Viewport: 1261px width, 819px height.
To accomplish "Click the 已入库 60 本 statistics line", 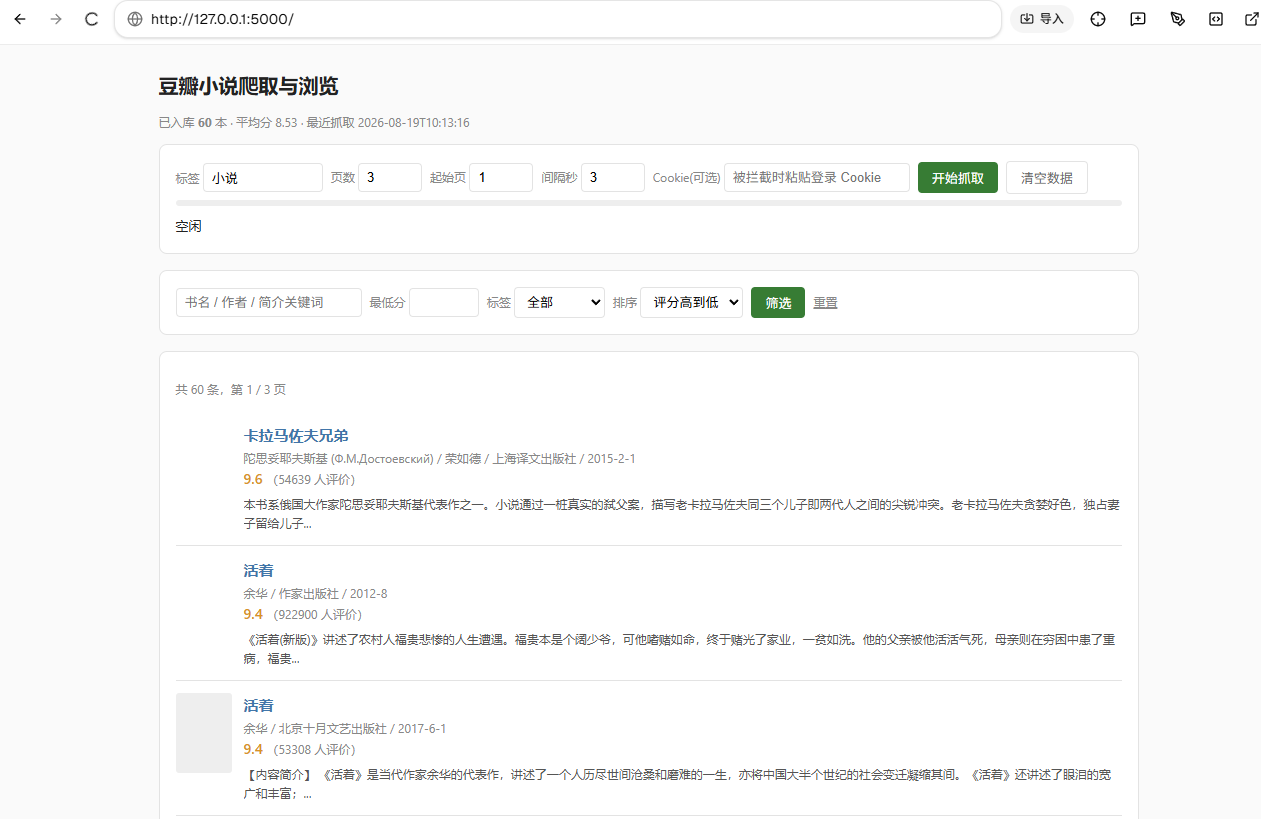I will coord(314,123).
